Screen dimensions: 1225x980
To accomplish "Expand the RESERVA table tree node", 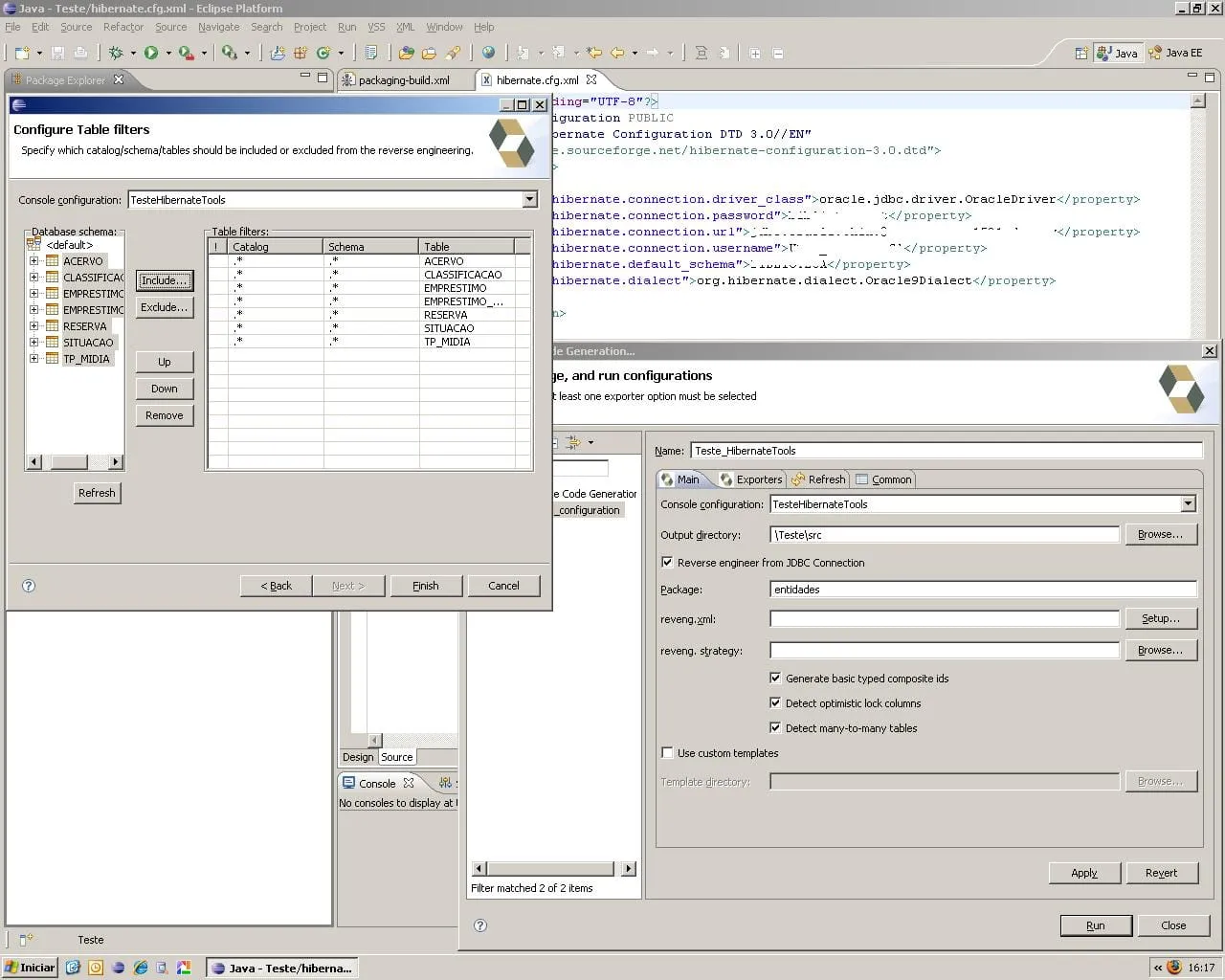I will pos(34,326).
